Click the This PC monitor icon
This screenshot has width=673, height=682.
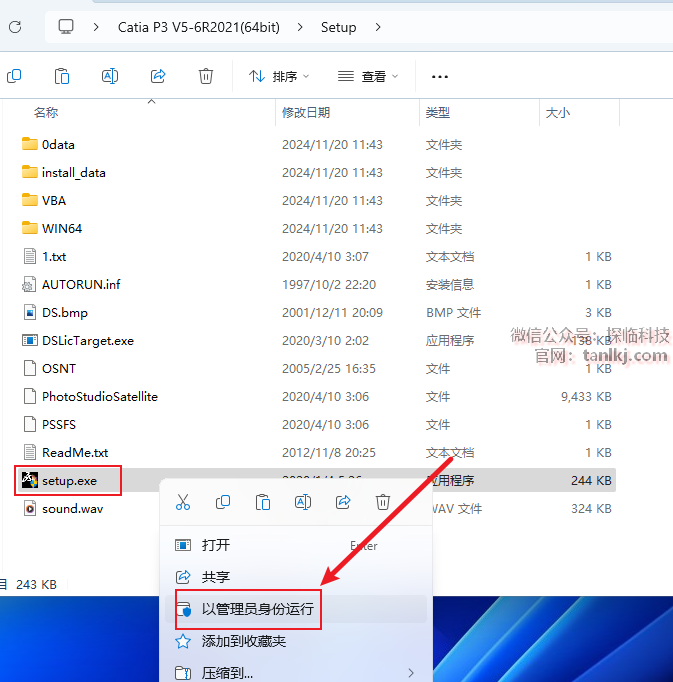click(x=66, y=27)
